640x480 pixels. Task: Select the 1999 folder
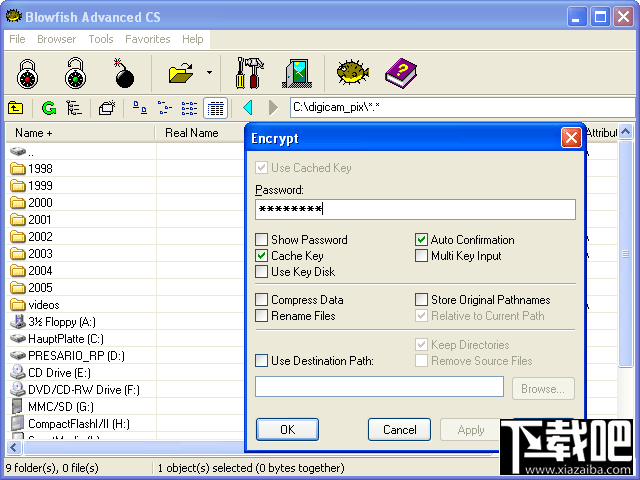tap(31, 186)
